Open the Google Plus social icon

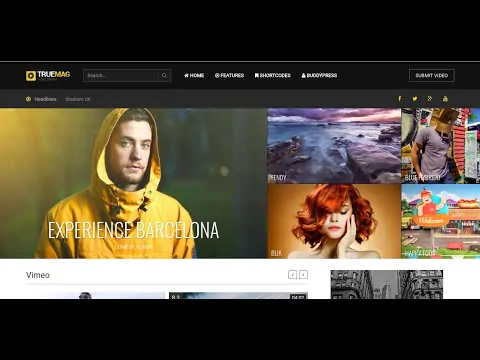coord(430,99)
